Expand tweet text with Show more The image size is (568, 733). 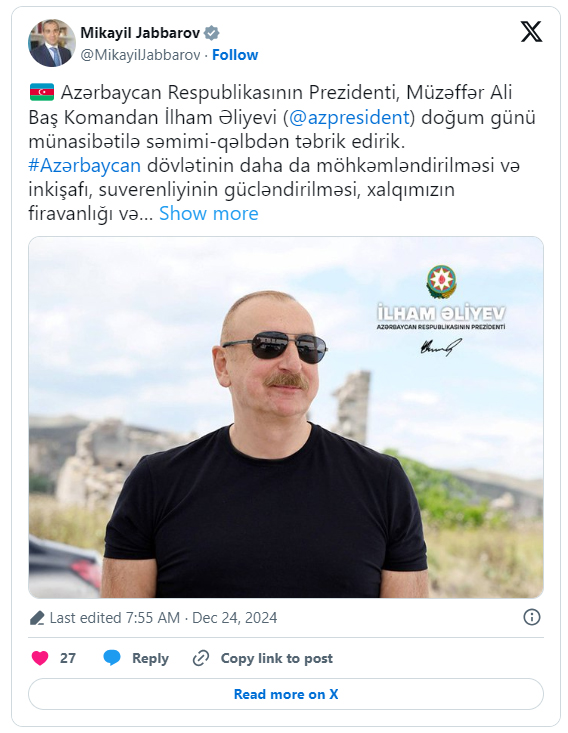coord(209,214)
